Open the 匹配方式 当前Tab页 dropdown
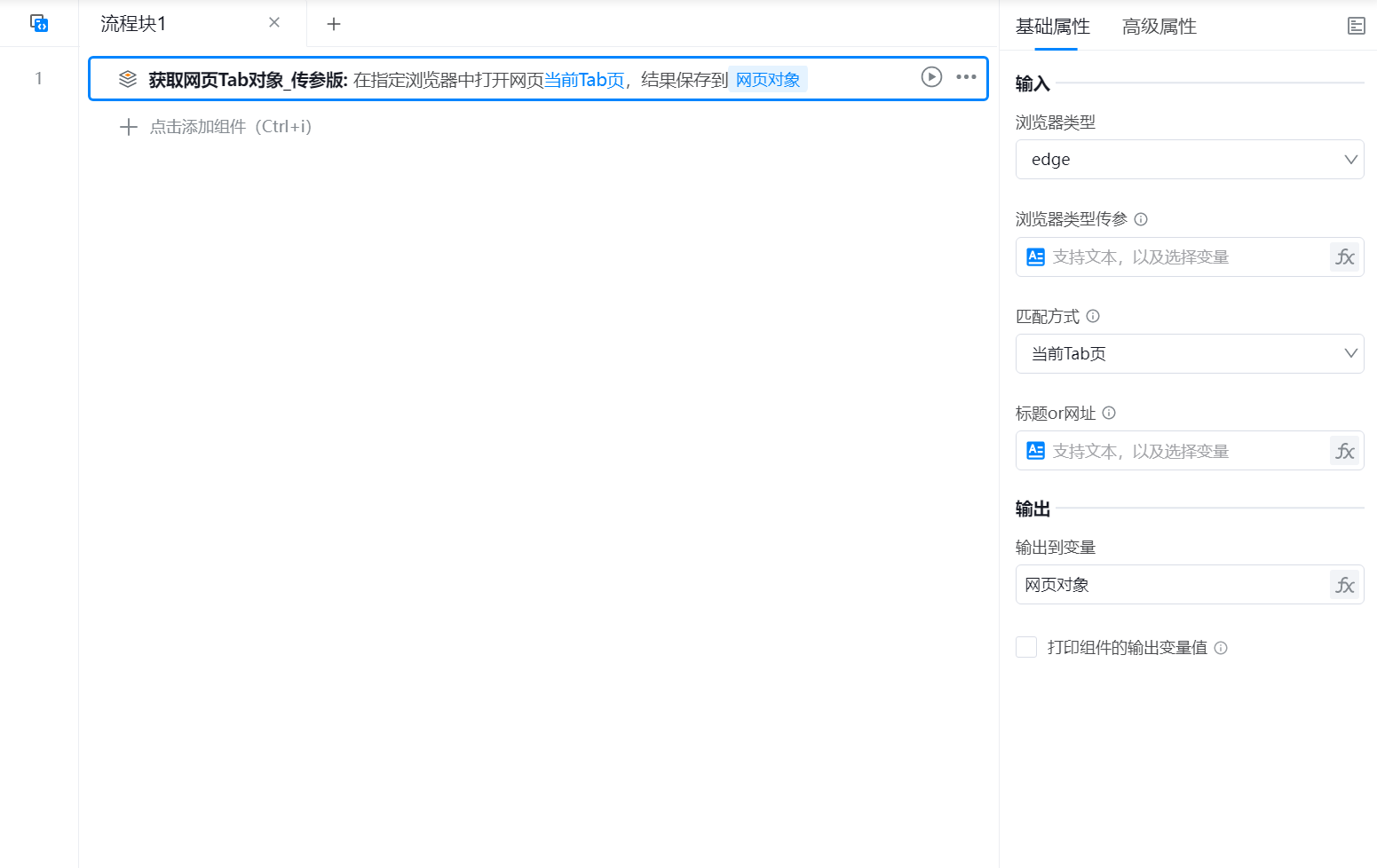The height and width of the screenshot is (868, 1377). coord(1189,354)
